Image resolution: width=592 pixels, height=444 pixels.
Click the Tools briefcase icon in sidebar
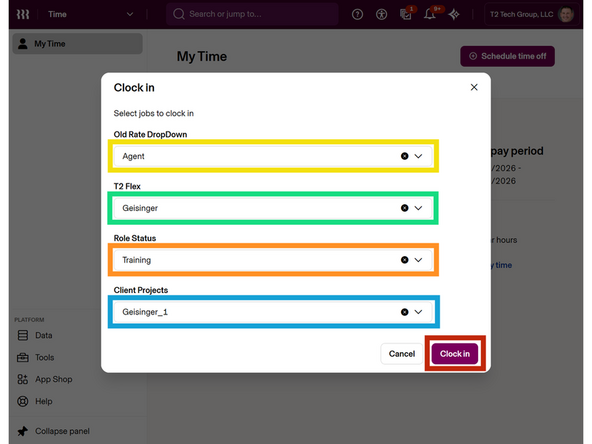coord(23,357)
